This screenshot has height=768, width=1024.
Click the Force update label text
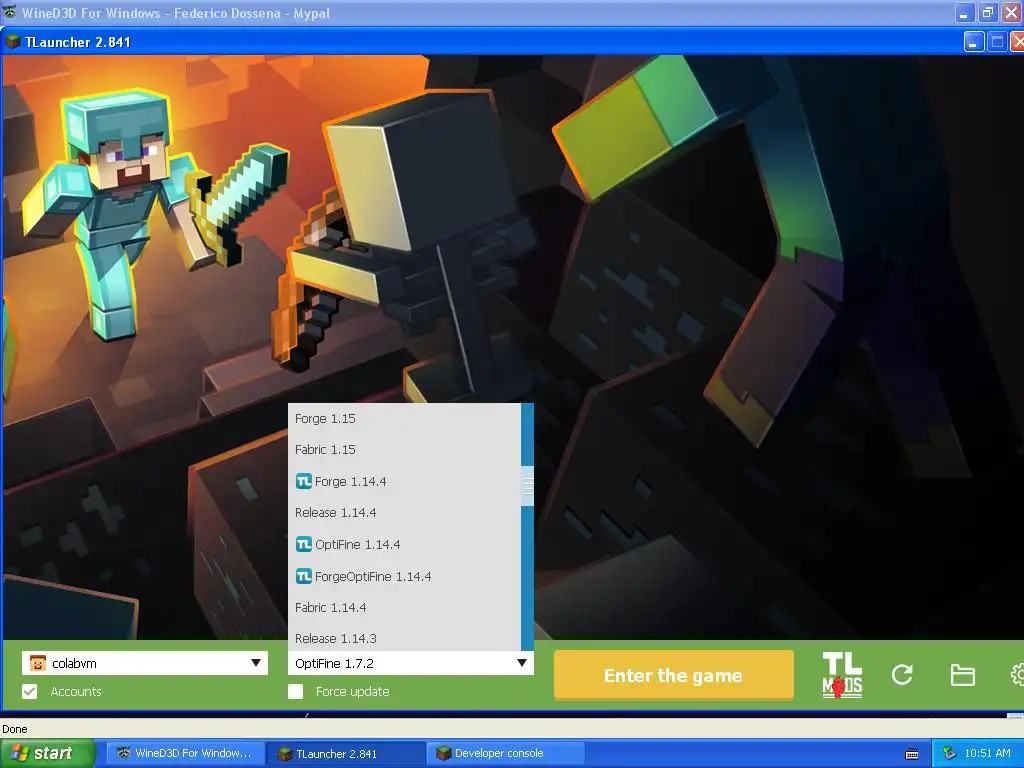(x=352, y=691)
